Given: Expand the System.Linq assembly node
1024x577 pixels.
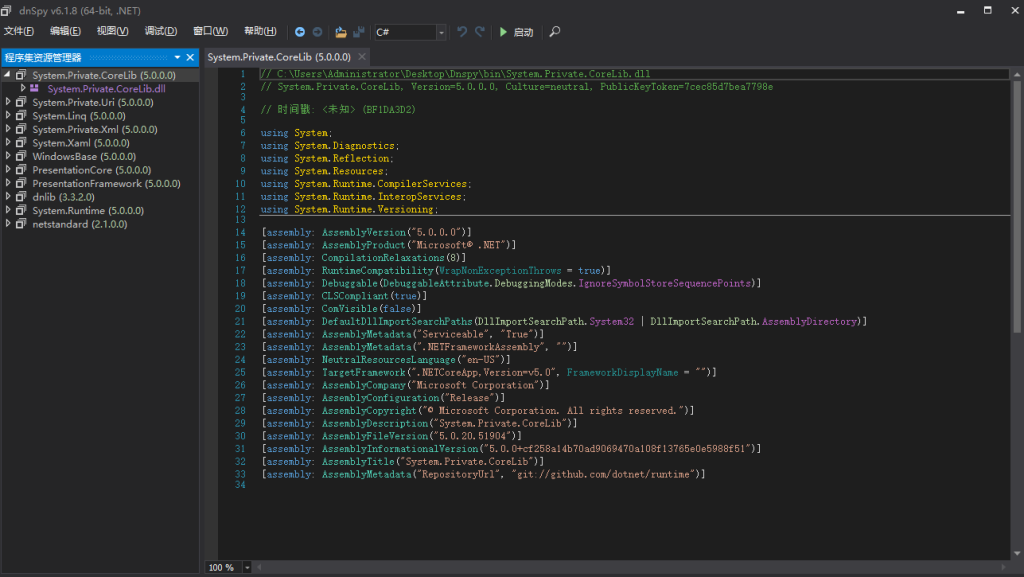Looking at the screenshot, I should pos(8,116).
